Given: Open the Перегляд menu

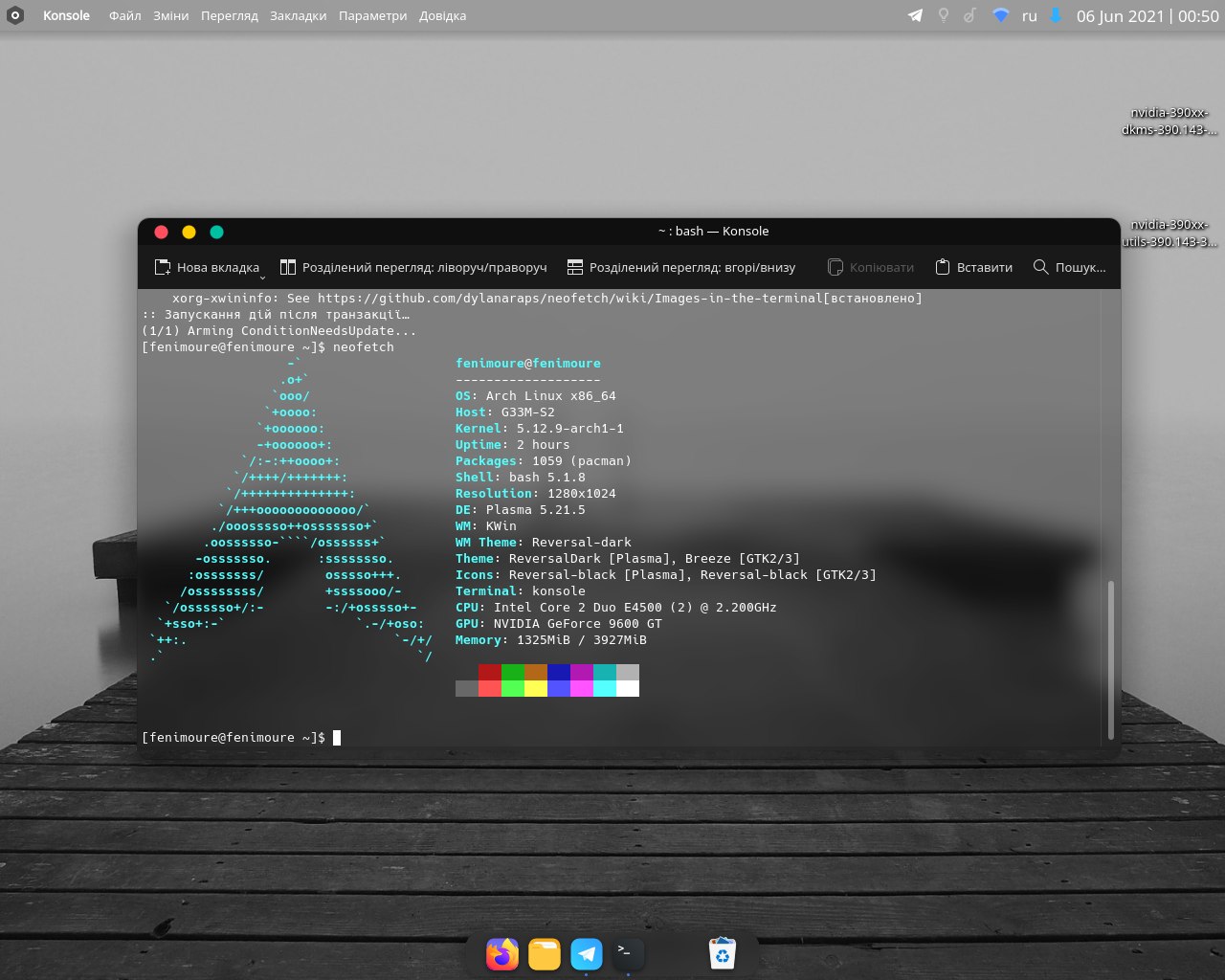Looking at the screenshot, I should click(229, 15).
